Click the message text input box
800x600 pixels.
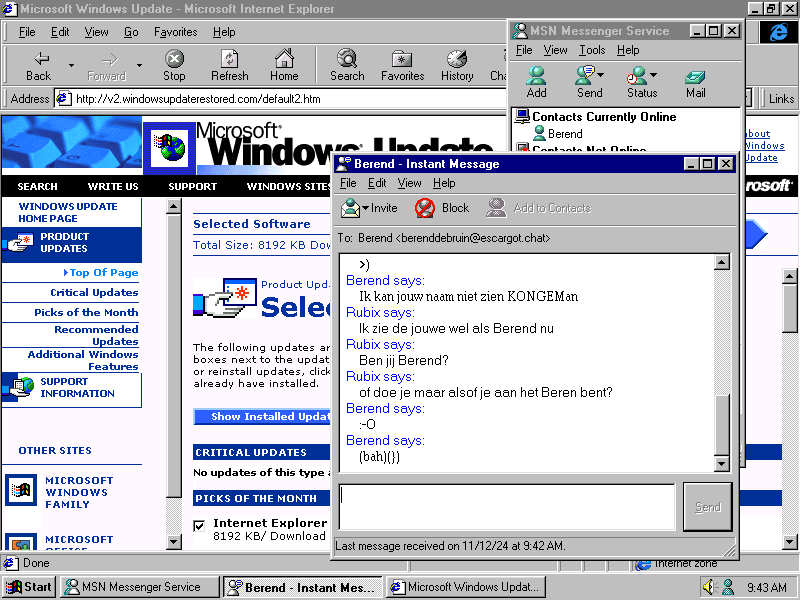tap(507, 506)
